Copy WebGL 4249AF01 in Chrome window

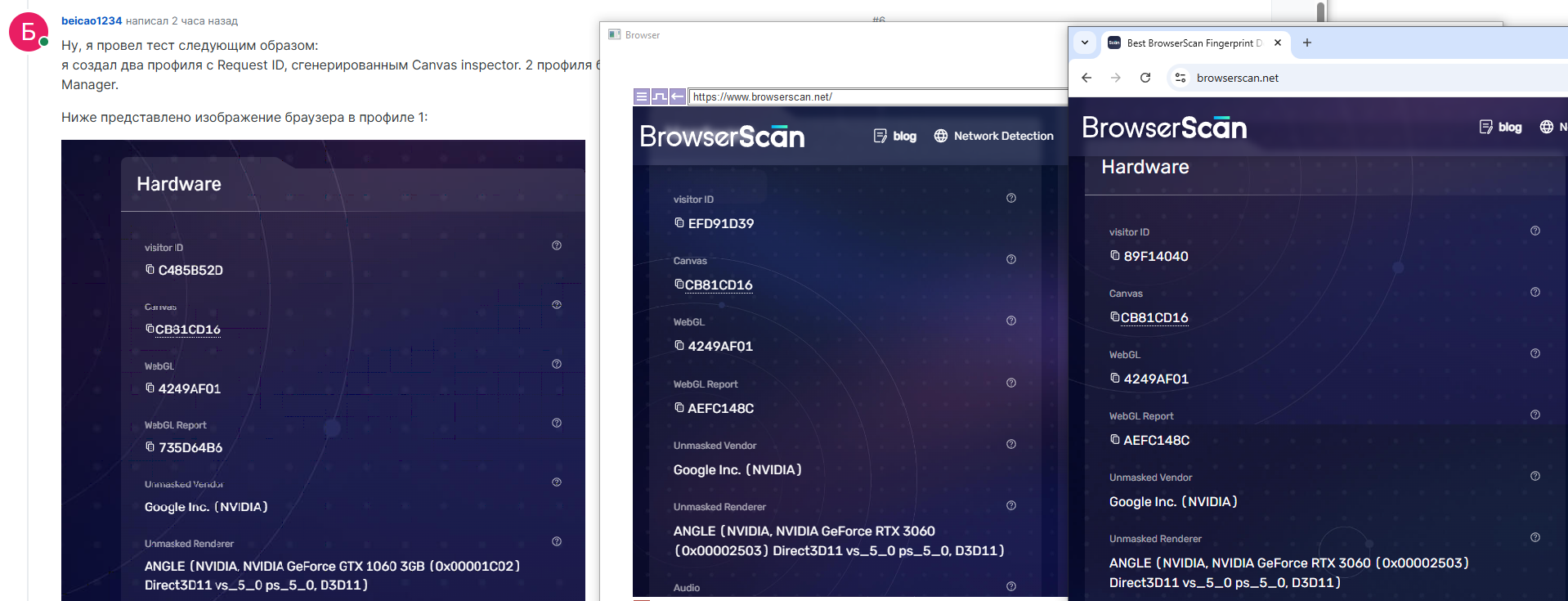coord(1114,378)
